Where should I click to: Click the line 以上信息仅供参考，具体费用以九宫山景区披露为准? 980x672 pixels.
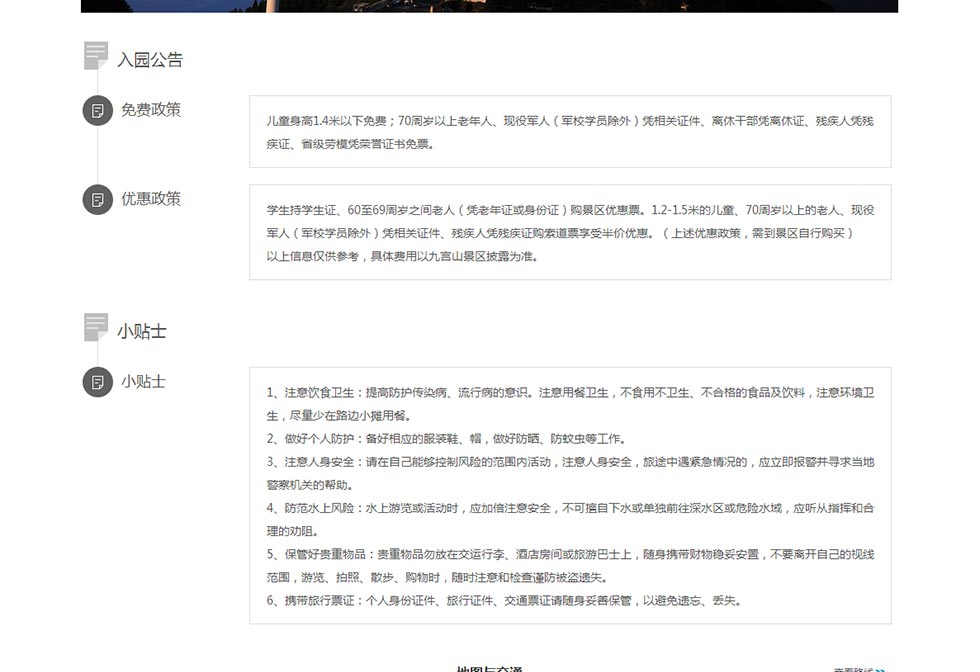click(402, 256)
